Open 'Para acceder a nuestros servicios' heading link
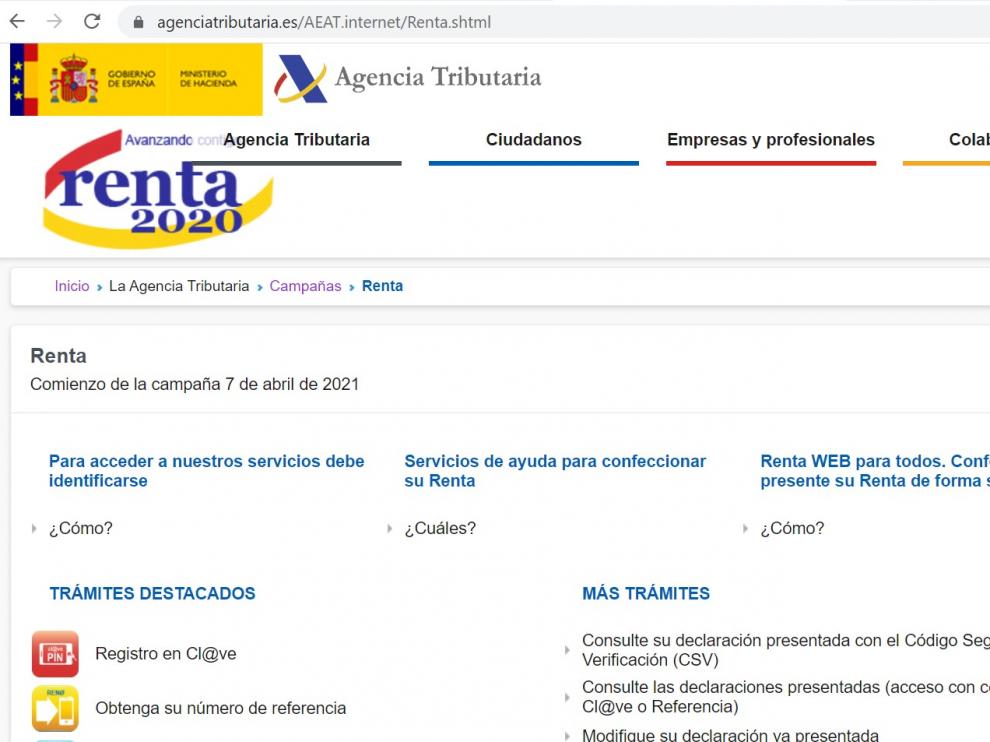 pyautogui.click(x=206, y=471)
